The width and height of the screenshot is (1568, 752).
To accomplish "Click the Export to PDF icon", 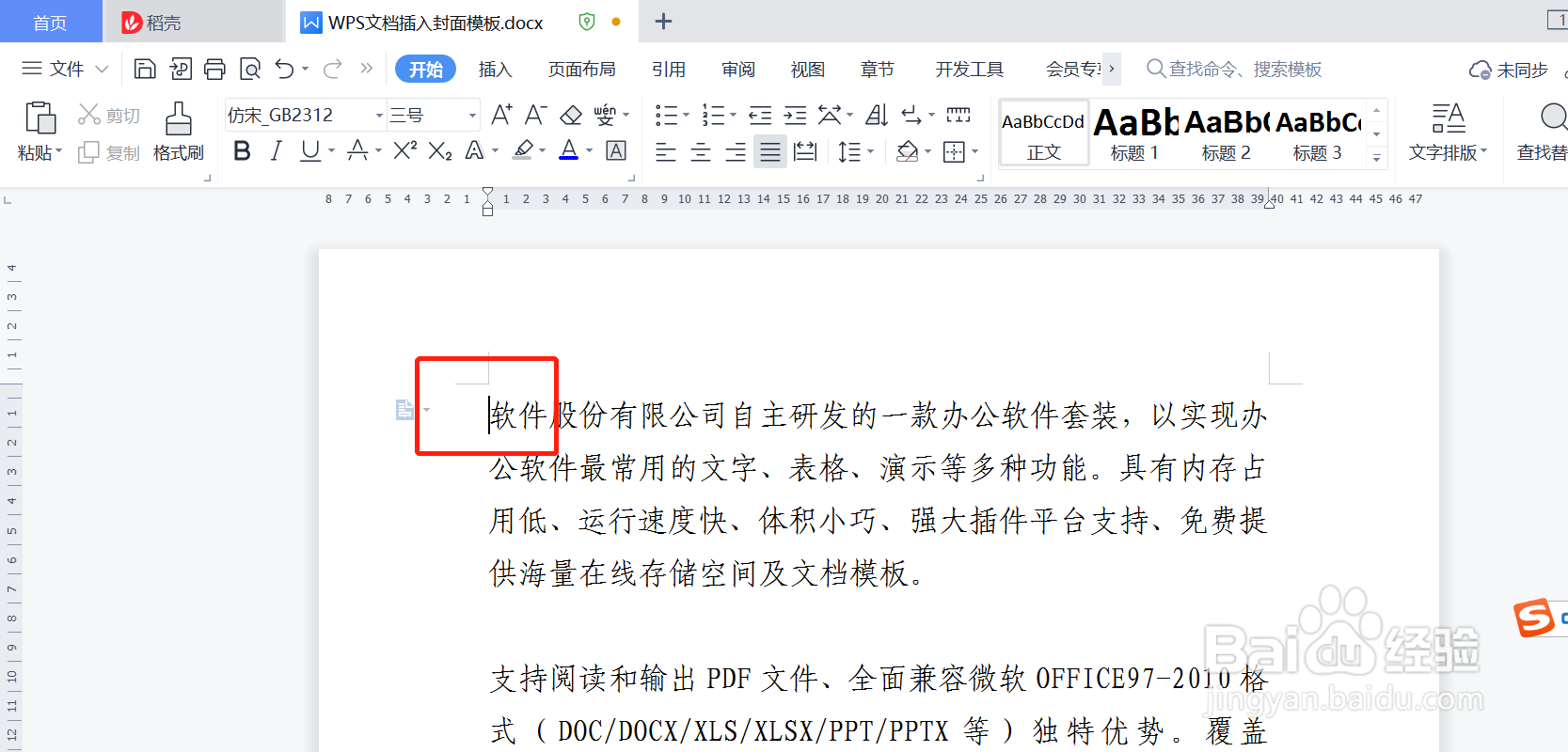I will coord(181,69).
